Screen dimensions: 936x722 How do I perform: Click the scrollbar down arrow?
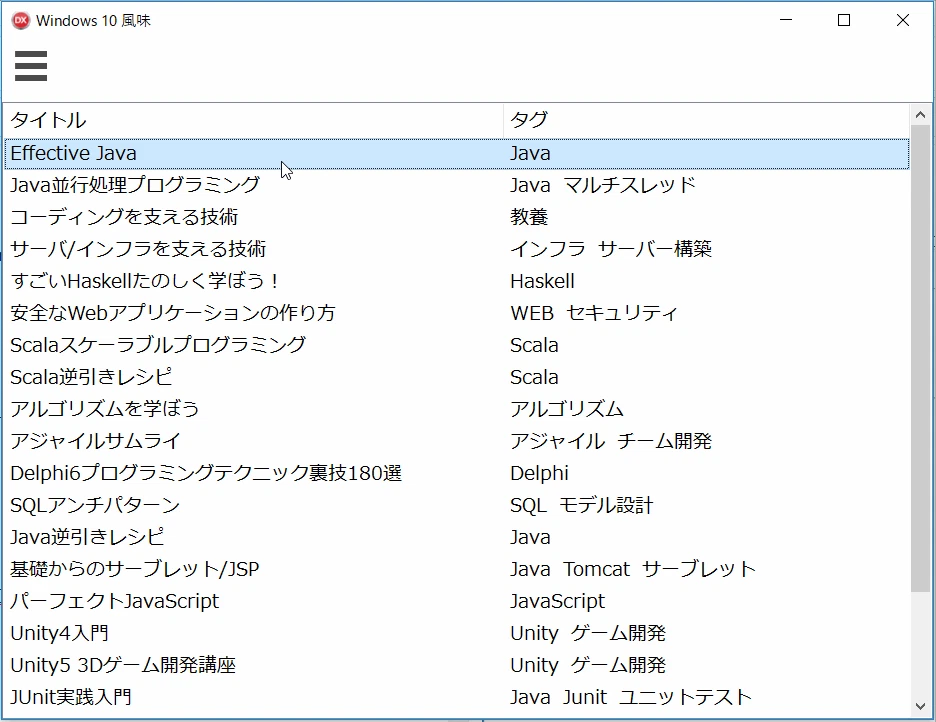pyautogui.click(x=920, y=706)
